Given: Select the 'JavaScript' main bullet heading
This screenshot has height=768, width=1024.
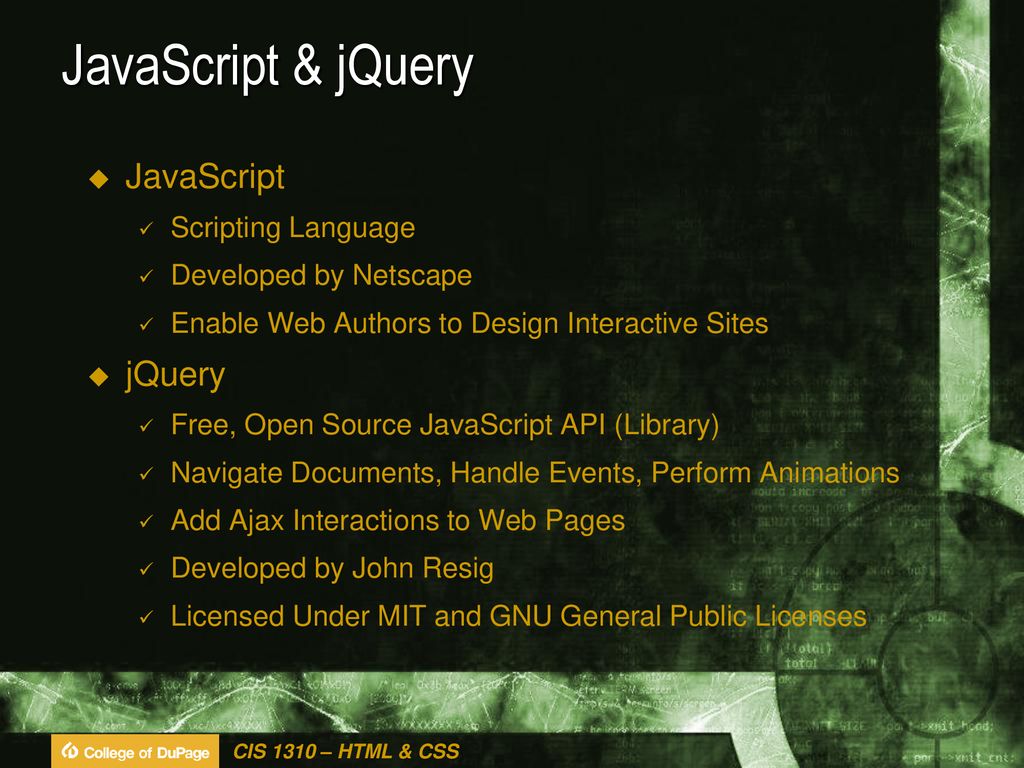Looking at the screenshot, I should [204, 177].
